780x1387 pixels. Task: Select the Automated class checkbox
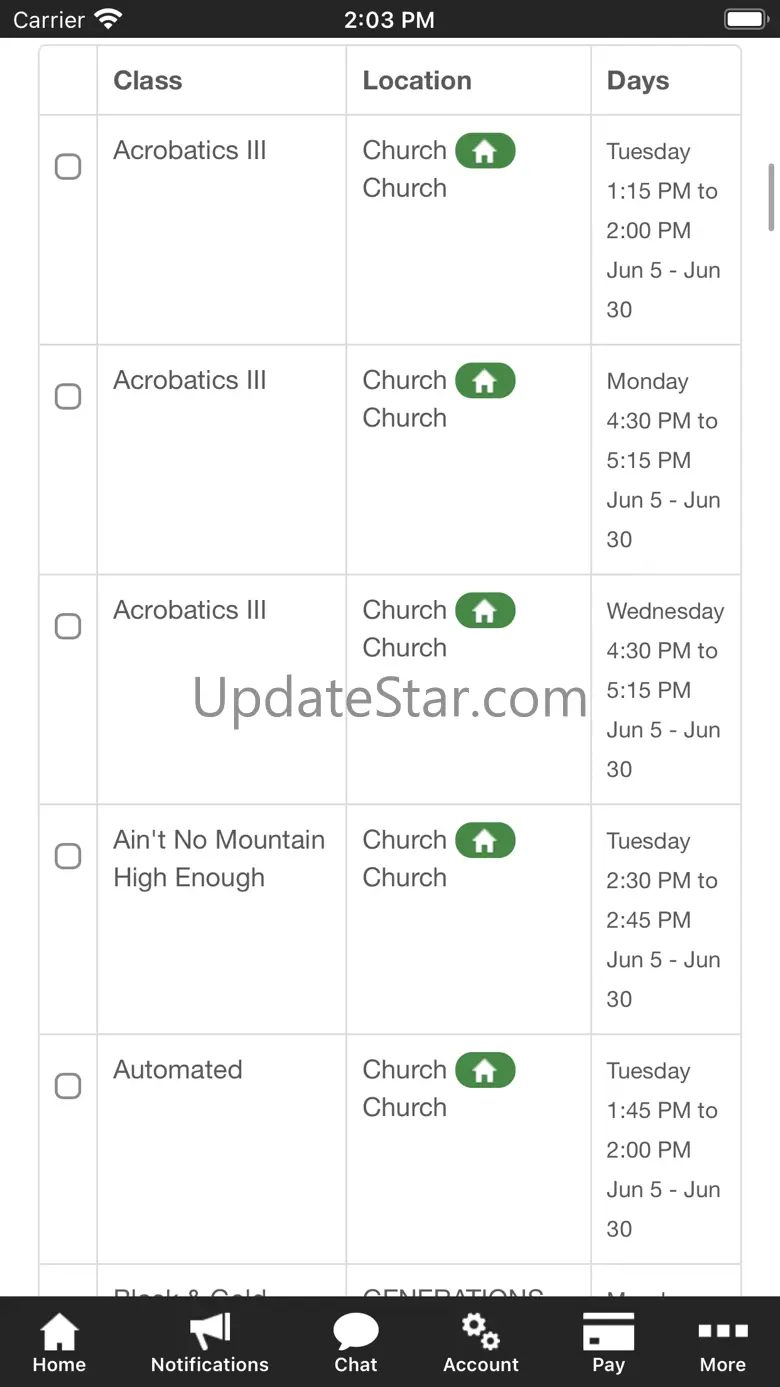coord(68,1086)
